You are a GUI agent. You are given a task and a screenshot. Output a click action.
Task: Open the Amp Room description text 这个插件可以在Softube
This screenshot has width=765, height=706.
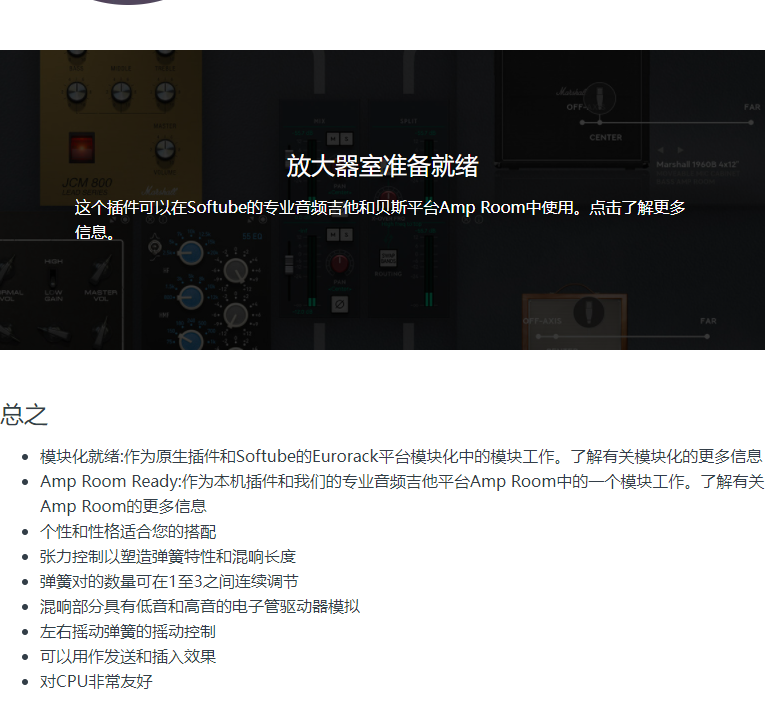click(x=380, y=220)
